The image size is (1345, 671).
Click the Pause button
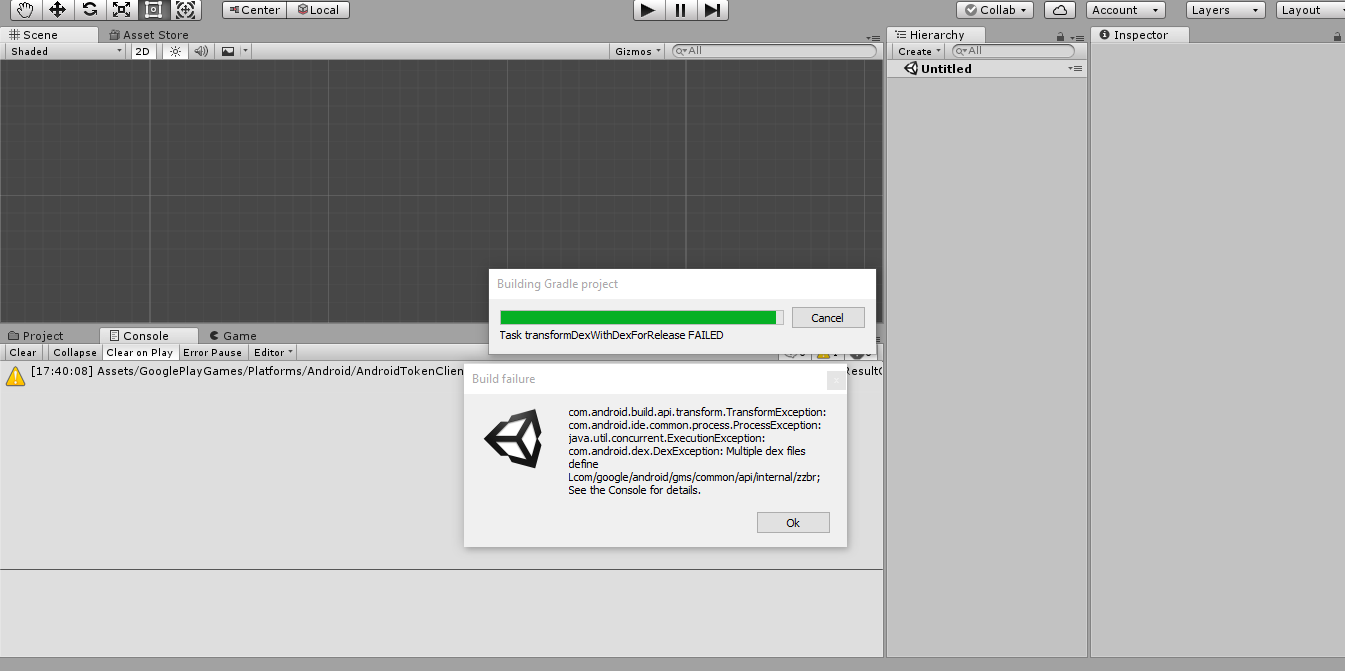(680, 10)
